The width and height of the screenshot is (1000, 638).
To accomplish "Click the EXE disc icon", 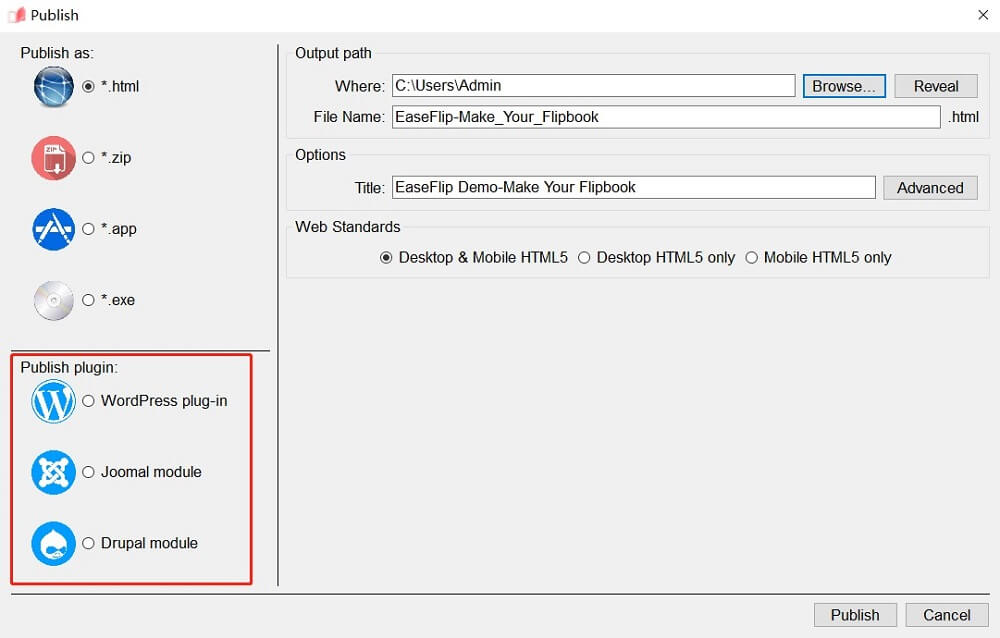I will click(x=54, y=300).
